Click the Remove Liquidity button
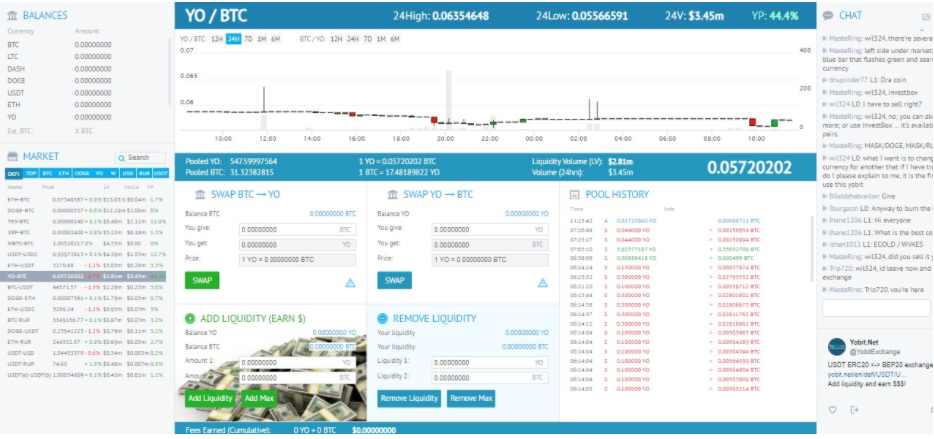The width and height of the screenshot is (934, 439). (x=410, y=398)
